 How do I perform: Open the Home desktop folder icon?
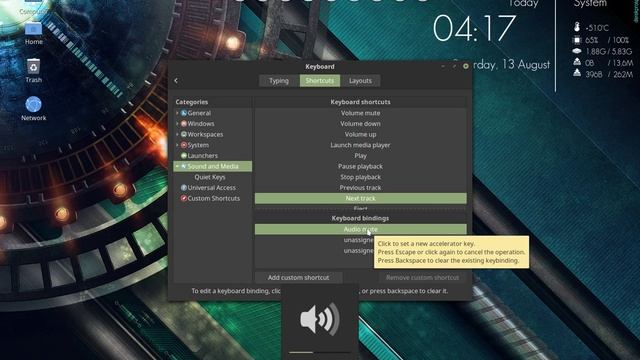[x=33, y=29]
